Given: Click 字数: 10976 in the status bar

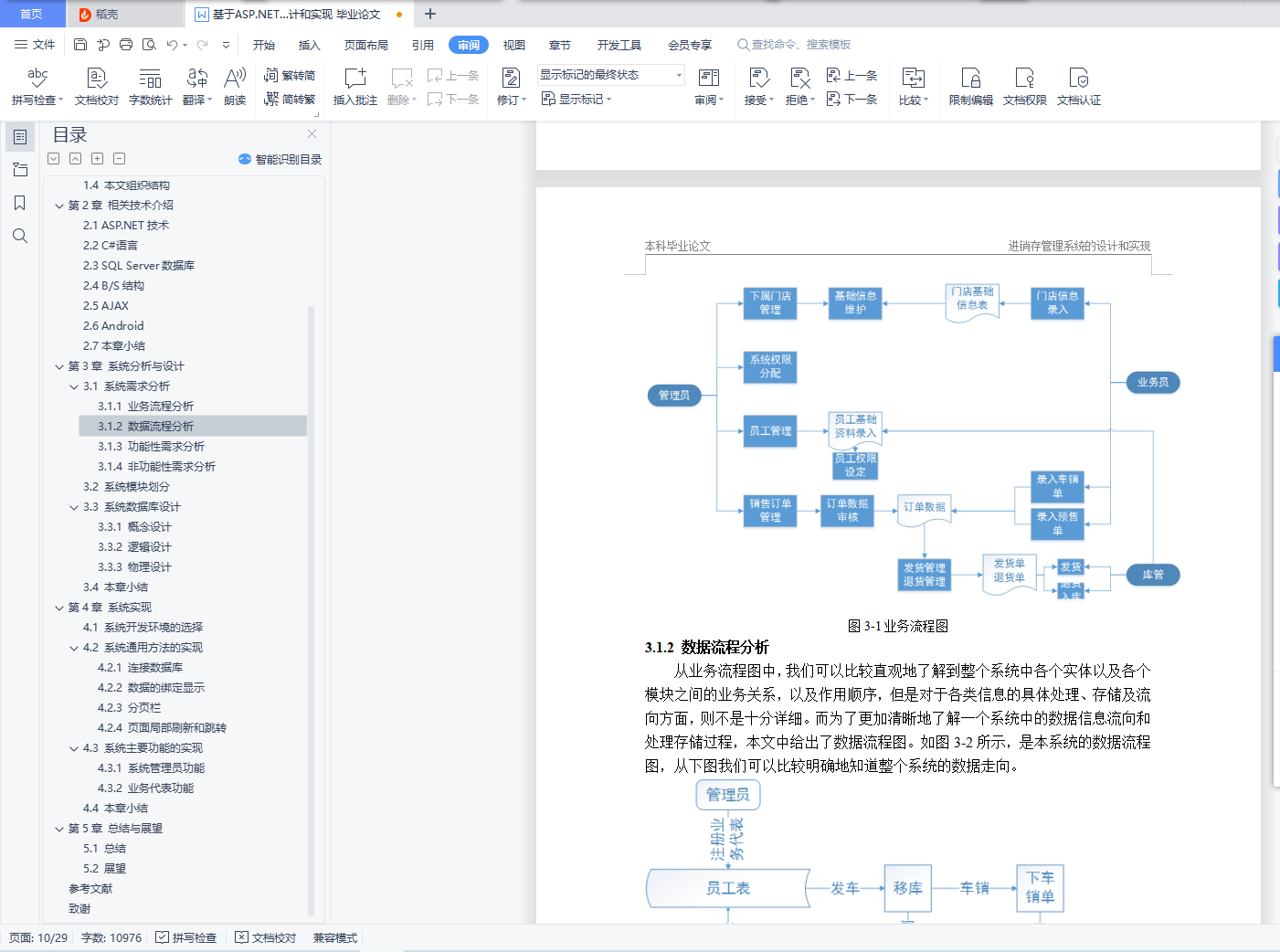Looking at the screenshot, I should click(x=111, y=938).
